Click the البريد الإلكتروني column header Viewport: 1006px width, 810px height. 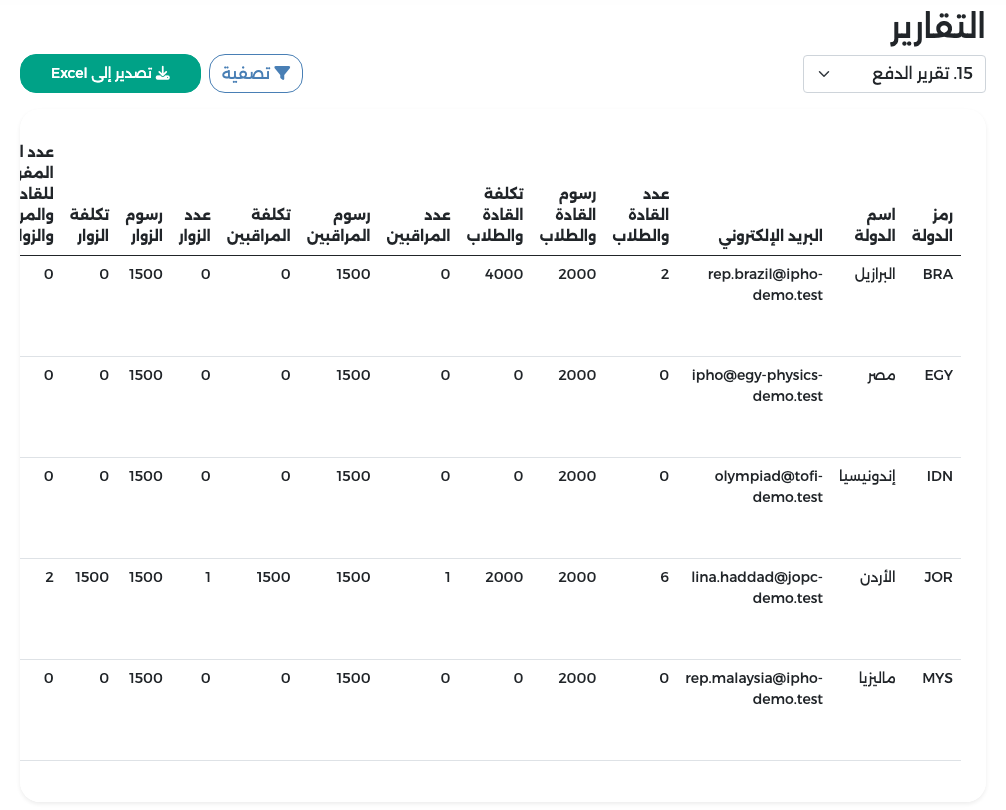pyautogui.click(x=771, y=236)
